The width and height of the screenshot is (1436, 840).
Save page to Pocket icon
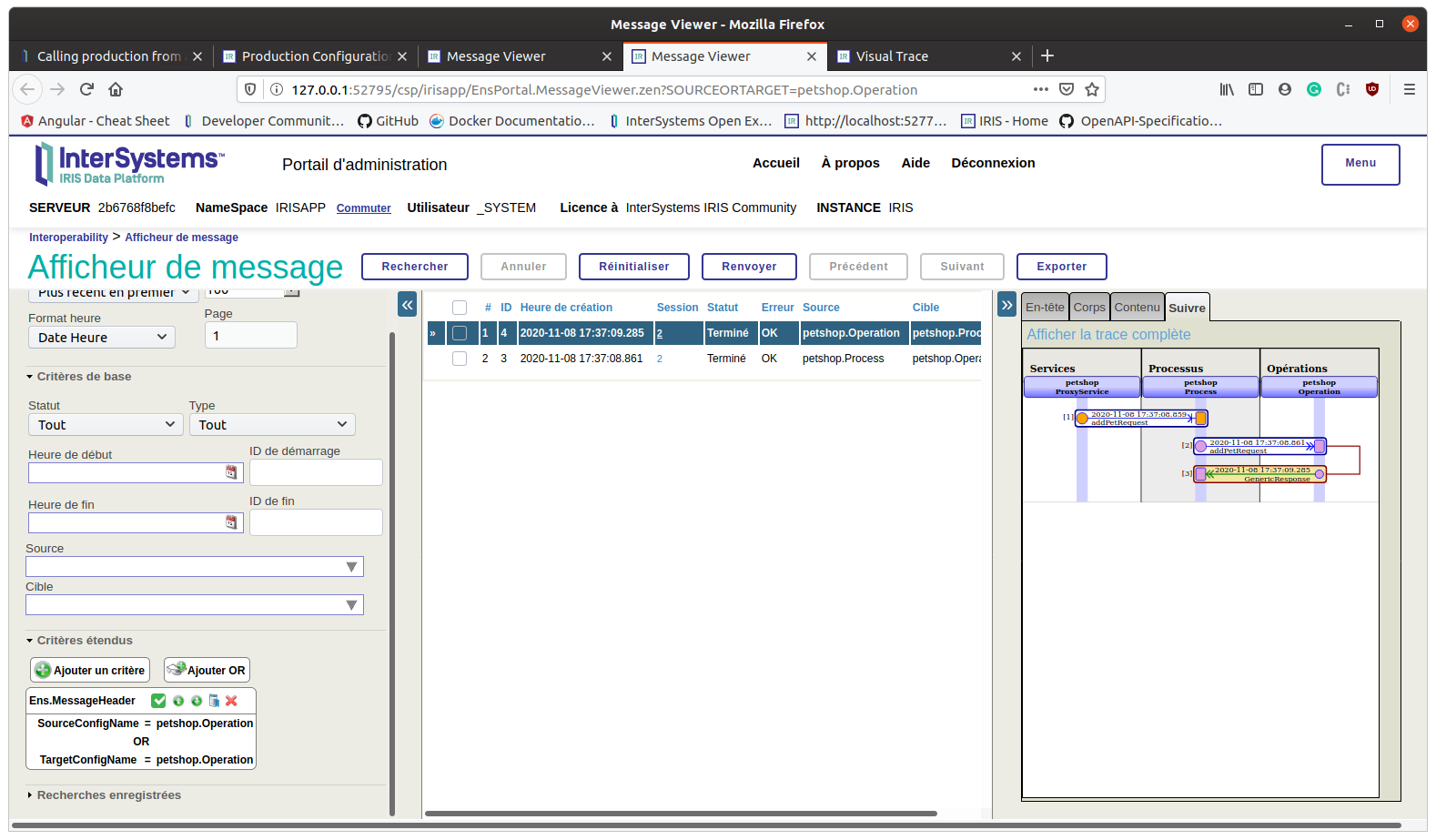(x=1067, y=89)
